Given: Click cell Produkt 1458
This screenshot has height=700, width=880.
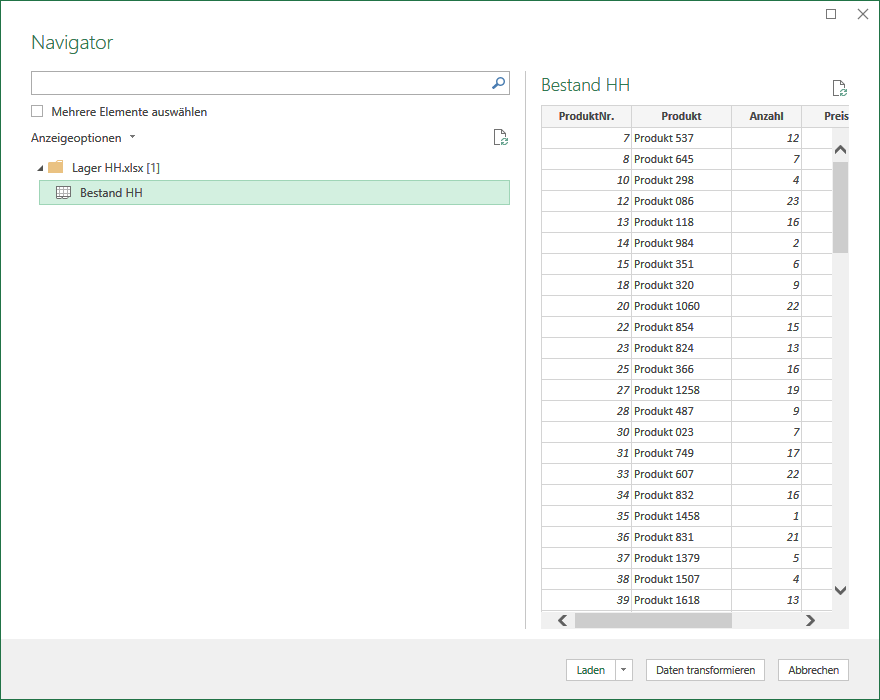Looking at the screenshot, I should [x=681, y=516].
